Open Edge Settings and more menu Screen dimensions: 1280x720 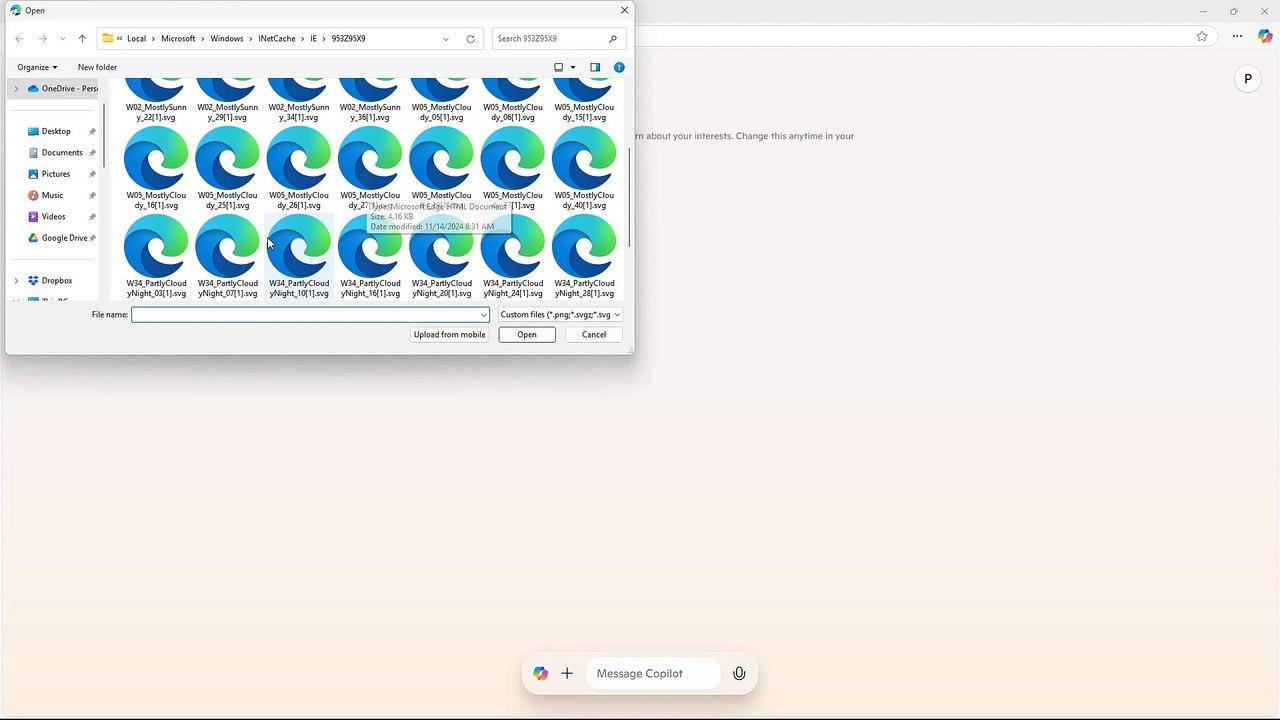click(x=1237, y=37)
